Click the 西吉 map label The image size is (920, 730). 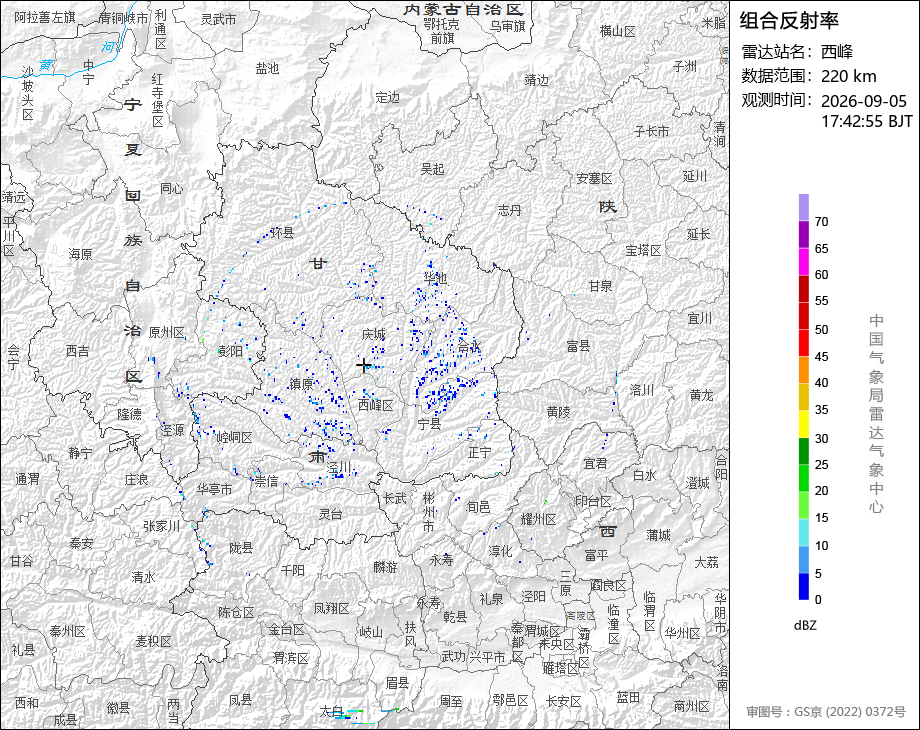point(77,351)
